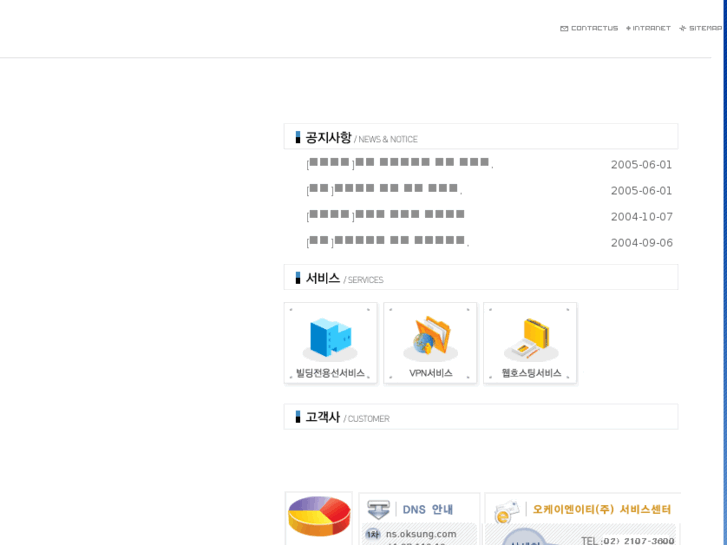Viewport: 727px width, 545px height.
Task: Open the 웹호스팅서비스 label
Action: [531, 373]
